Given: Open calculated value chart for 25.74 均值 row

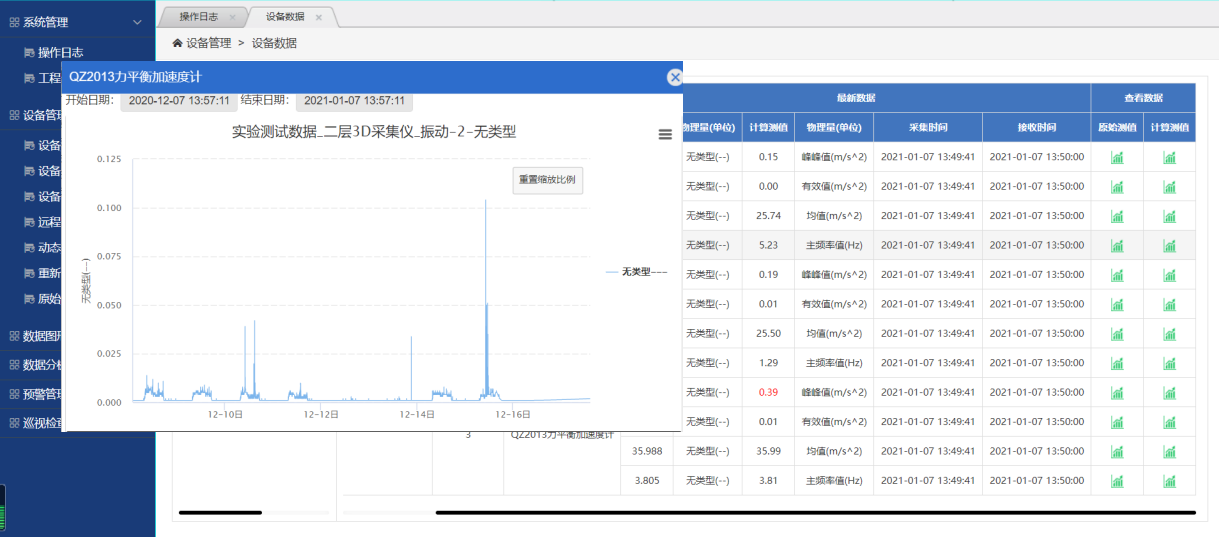Looking at the screenshot, I should 1169,216.
